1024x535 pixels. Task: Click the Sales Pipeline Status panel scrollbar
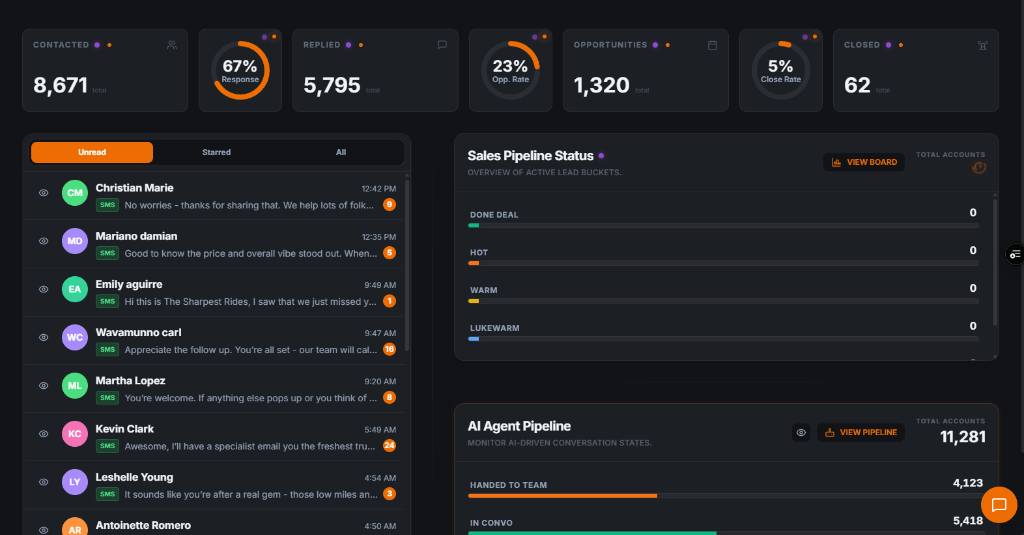point(994,260)
